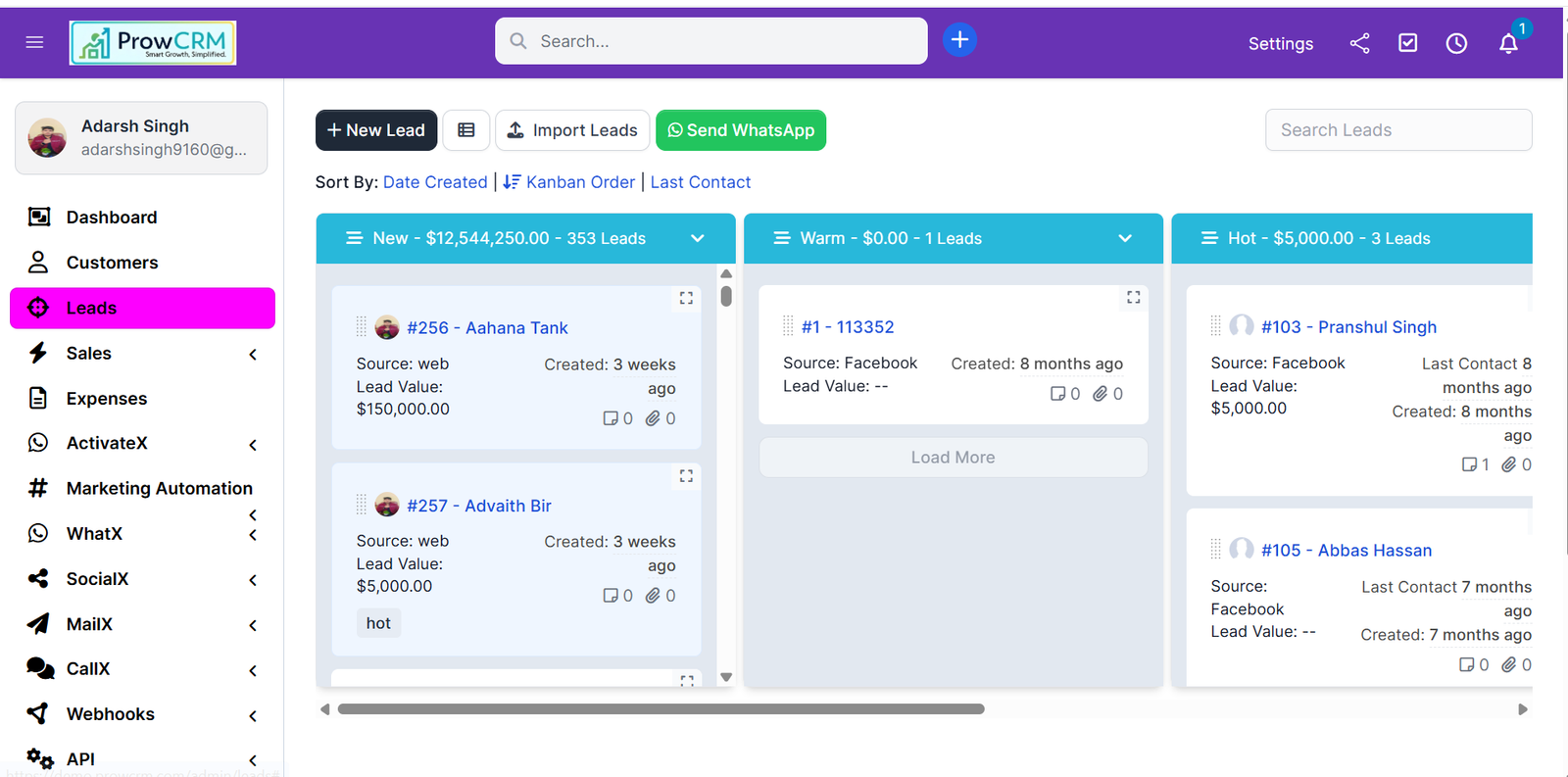Click the horizontal kanban scrollbar

coord(661,709)
